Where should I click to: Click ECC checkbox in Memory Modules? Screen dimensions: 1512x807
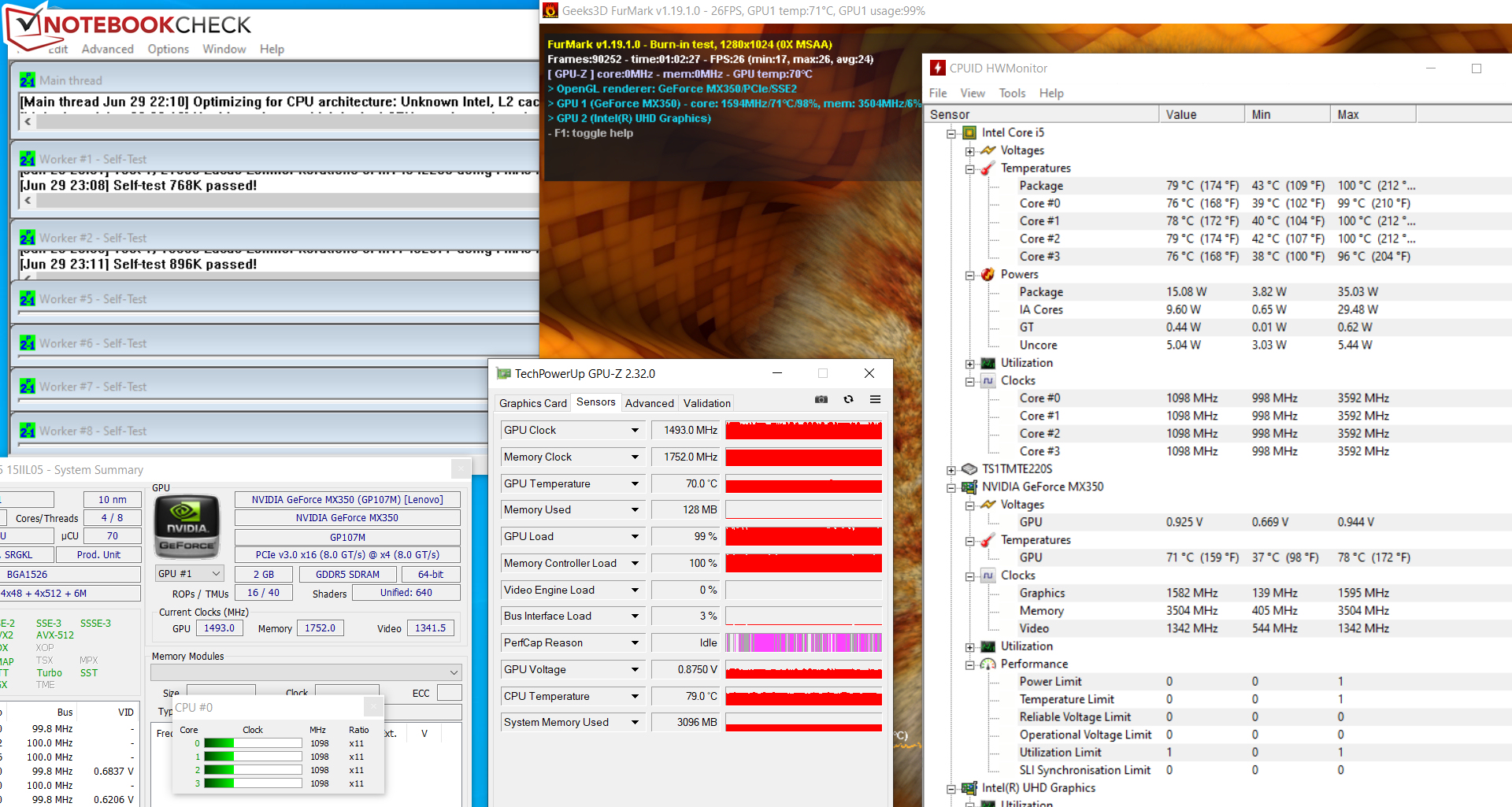point(449,693)
